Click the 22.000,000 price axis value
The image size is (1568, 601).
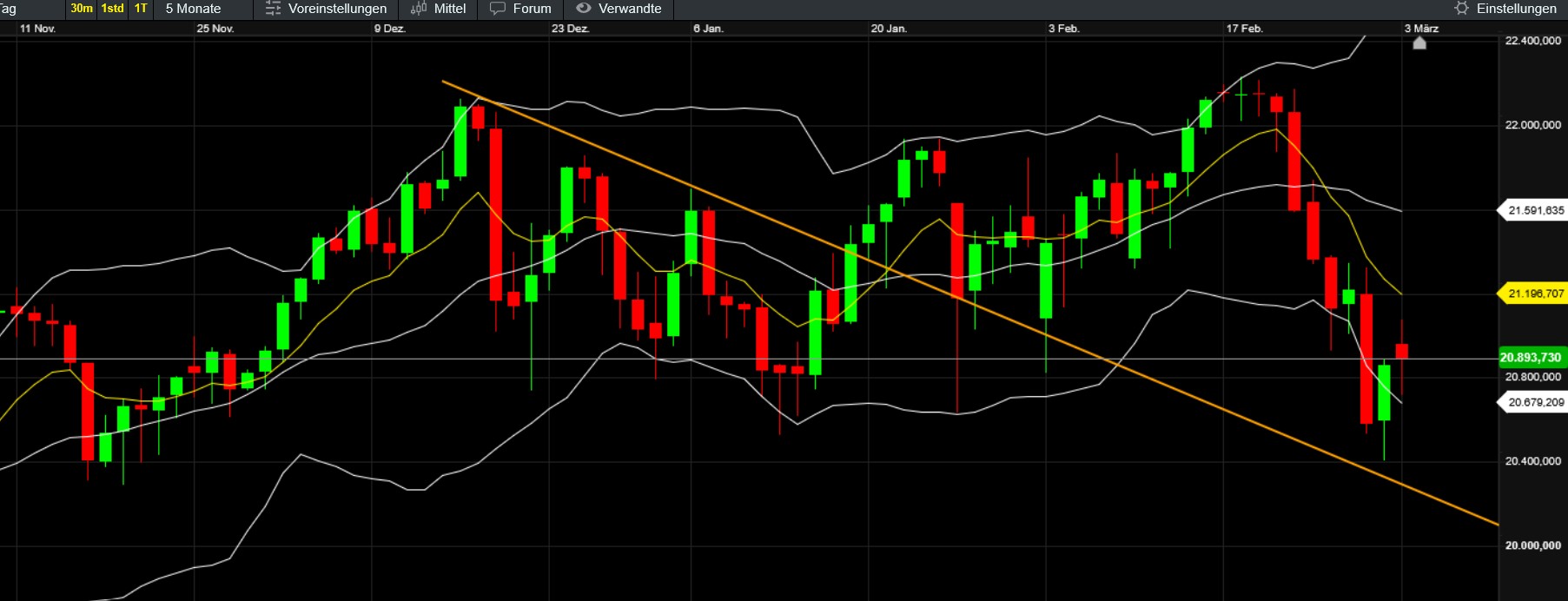1533,125
